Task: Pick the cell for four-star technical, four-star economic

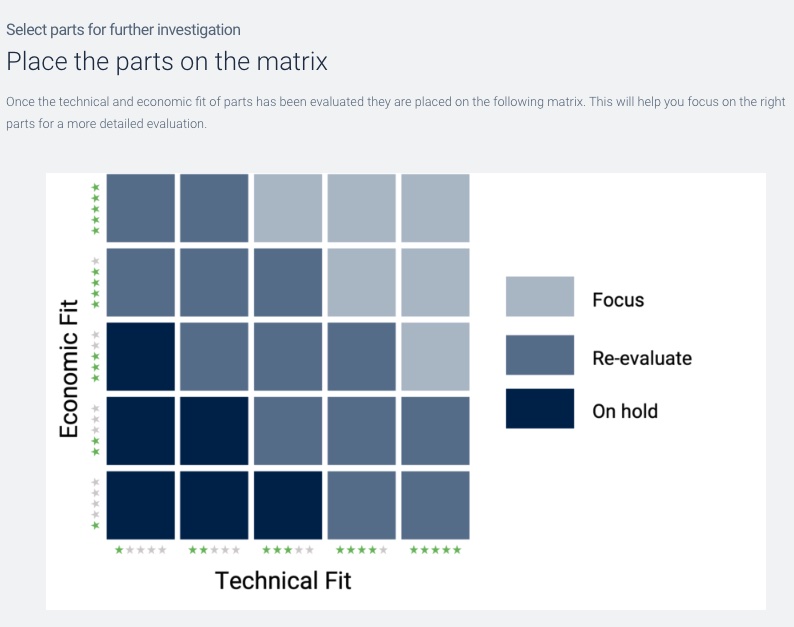Action: click(362, 282)
